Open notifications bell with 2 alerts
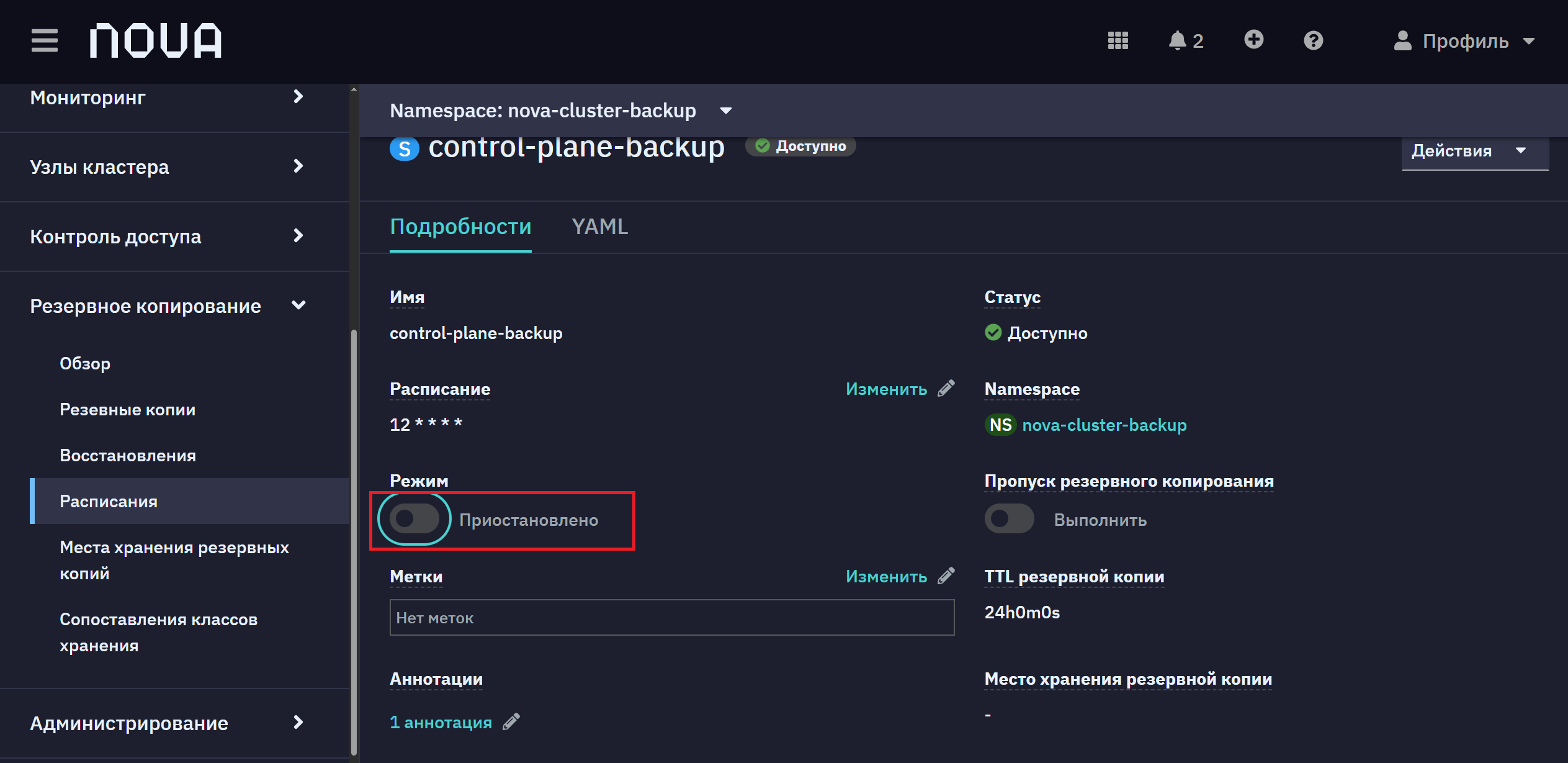This screenshot has height=763, width=1568. pyautogui.click(x=1186, y=40)
